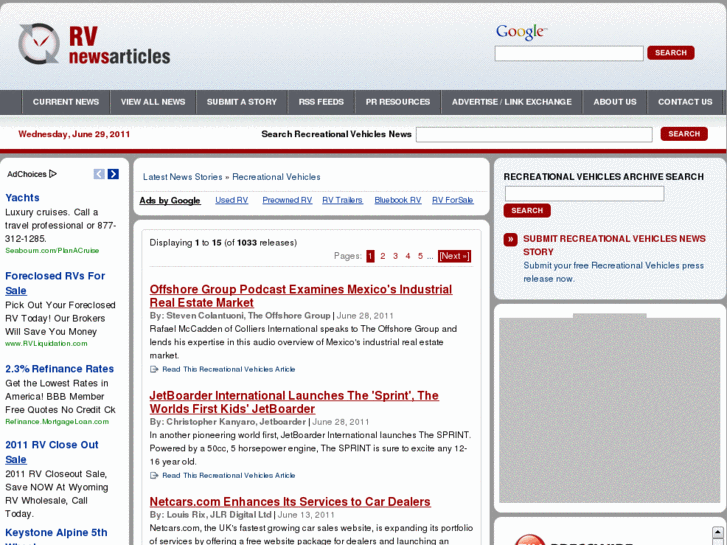Click article icon under the JetBoarder story

pyautogui.click(x=154, y=475)
